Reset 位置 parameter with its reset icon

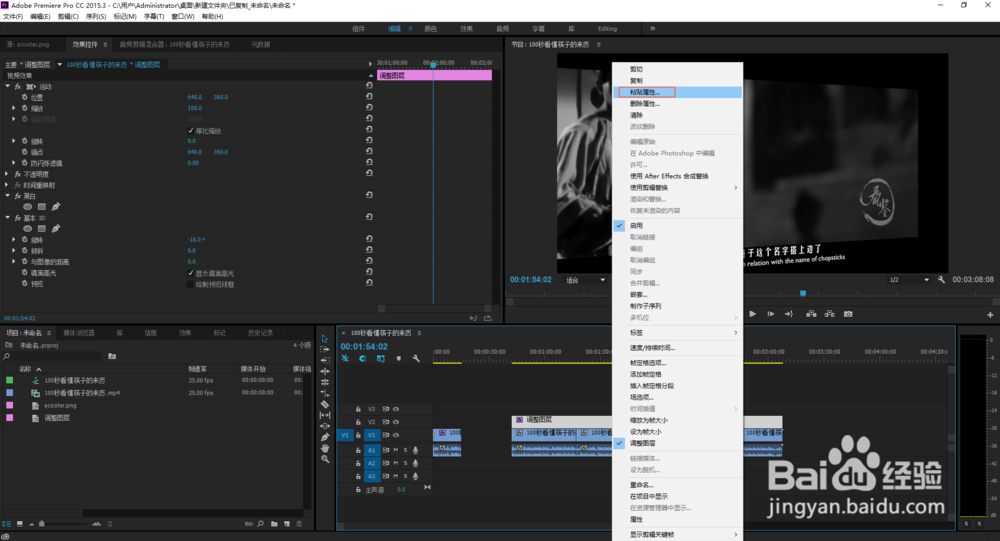click(x=369, y=96)
